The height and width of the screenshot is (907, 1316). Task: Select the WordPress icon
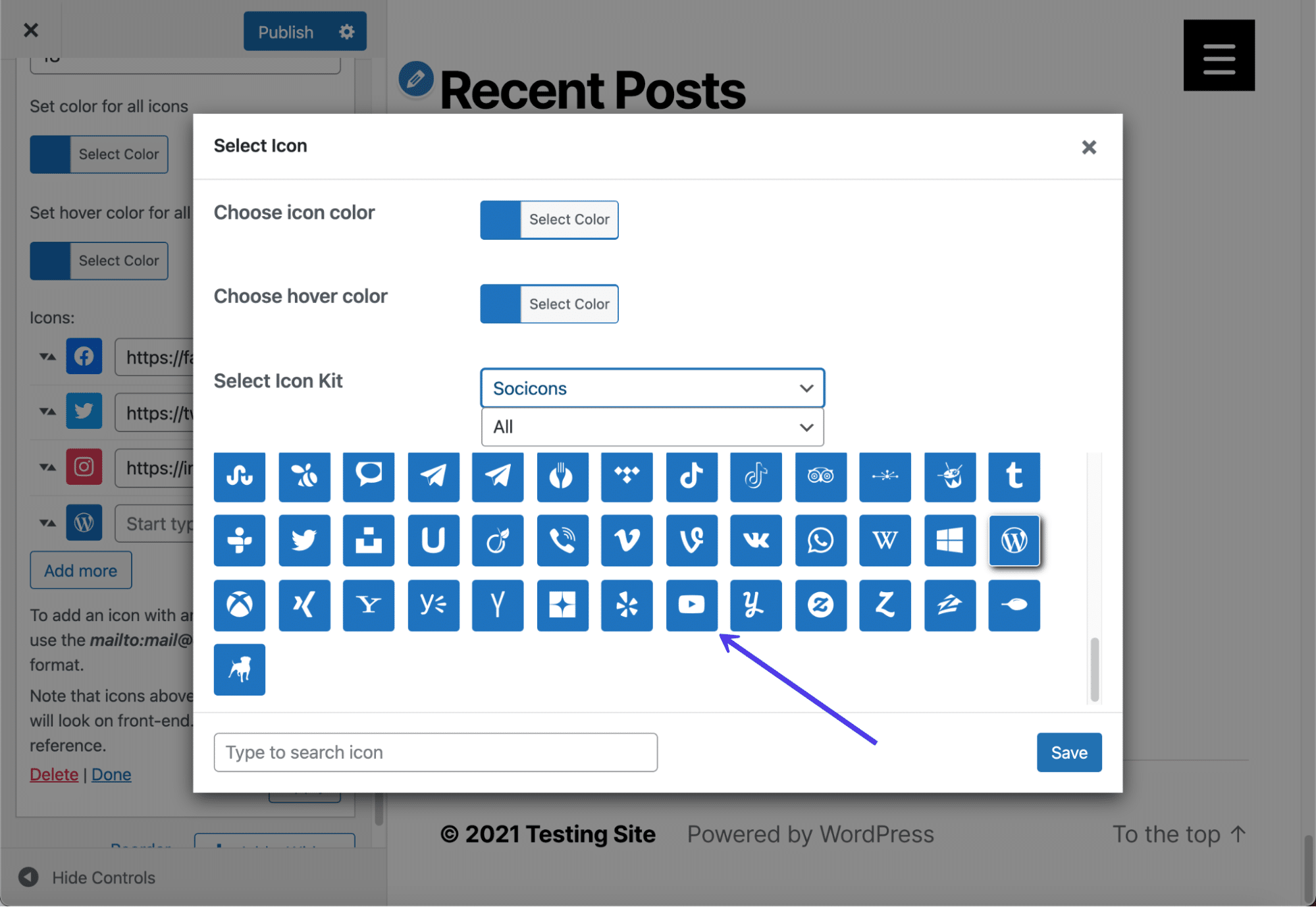tap(1014, 541)
